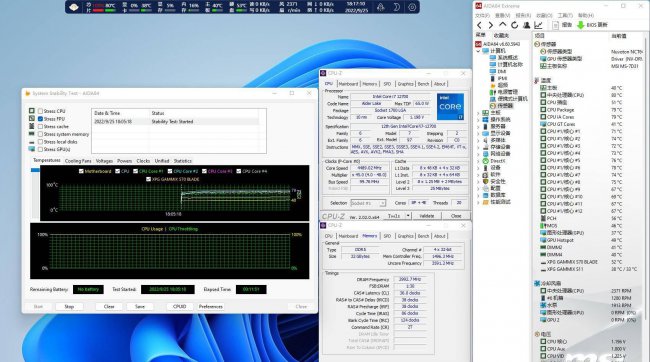The width and height of the screenshot is (650, 362).
Task: Click the green BIOS 更新 arrow icon
Action: click(x=581, y=25)
